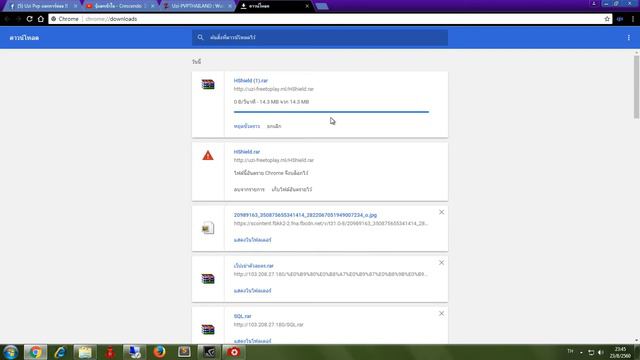Click the page vertical scrollbar thumb
The height and width of the screenshot is (360, 640).
(x=636, y=87)
